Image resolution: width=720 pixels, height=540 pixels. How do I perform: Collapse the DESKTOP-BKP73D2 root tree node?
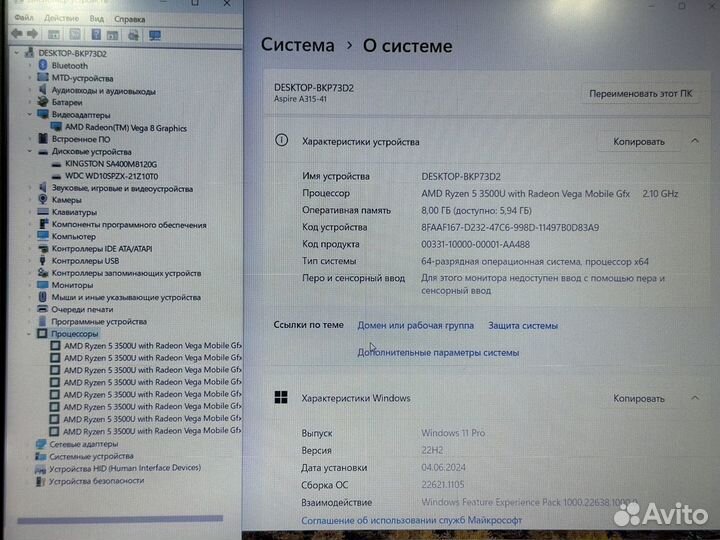17,53
